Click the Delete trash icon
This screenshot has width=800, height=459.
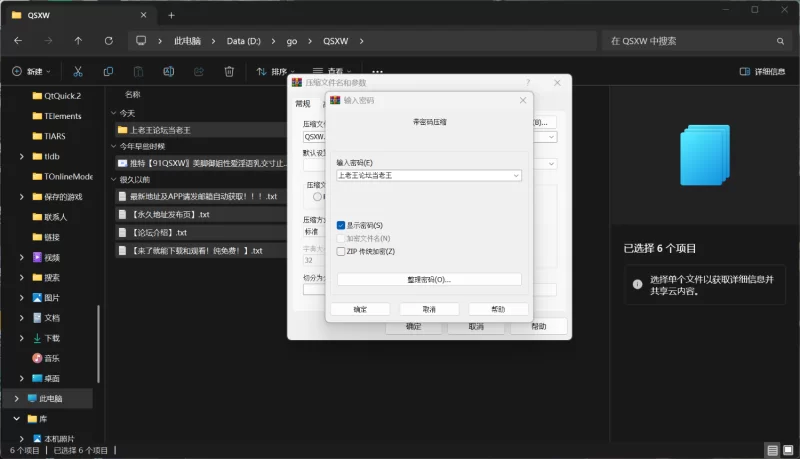(229, 71)
